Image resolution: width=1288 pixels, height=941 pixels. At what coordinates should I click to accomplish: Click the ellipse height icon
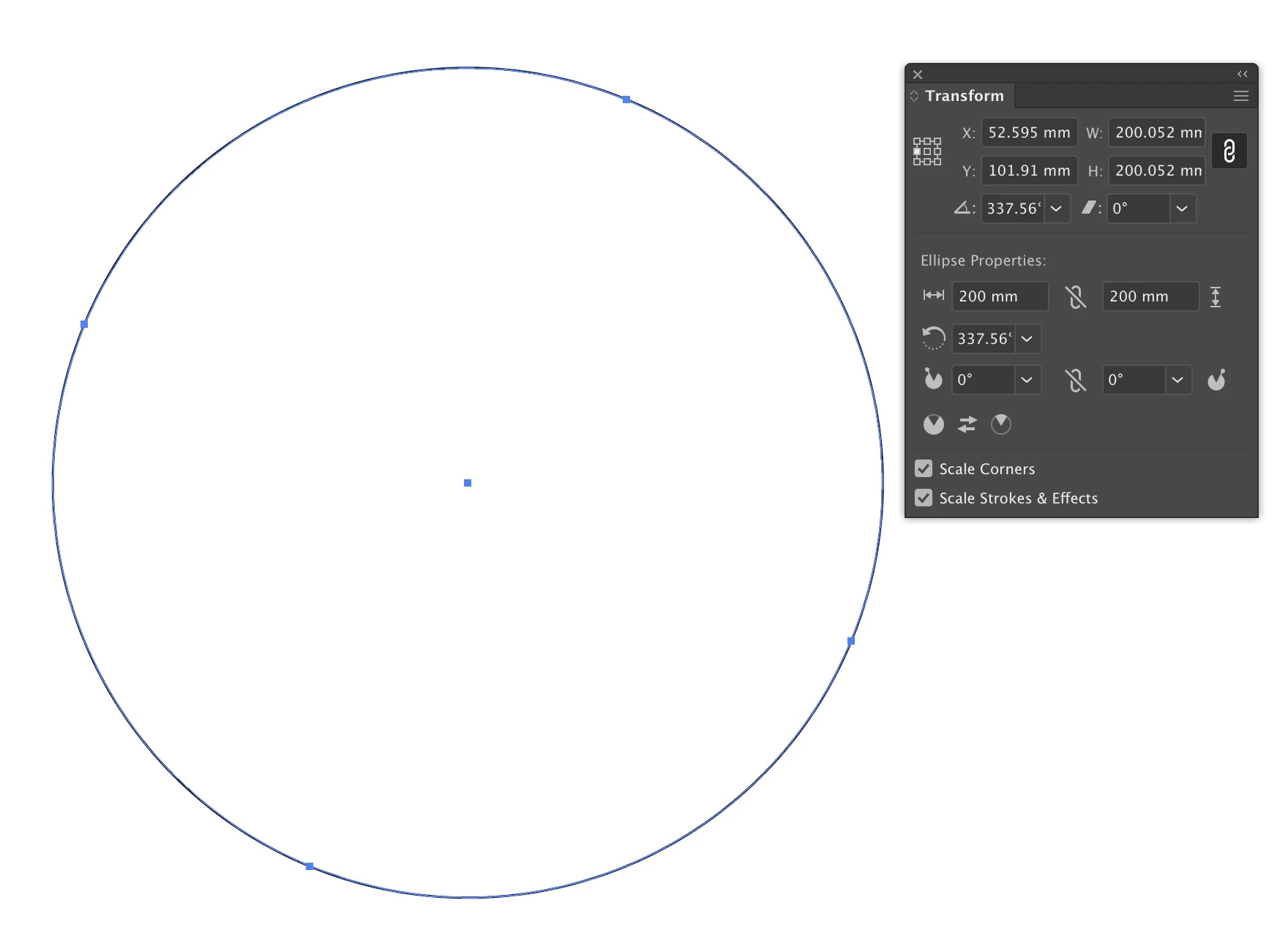click(1216, 296)
